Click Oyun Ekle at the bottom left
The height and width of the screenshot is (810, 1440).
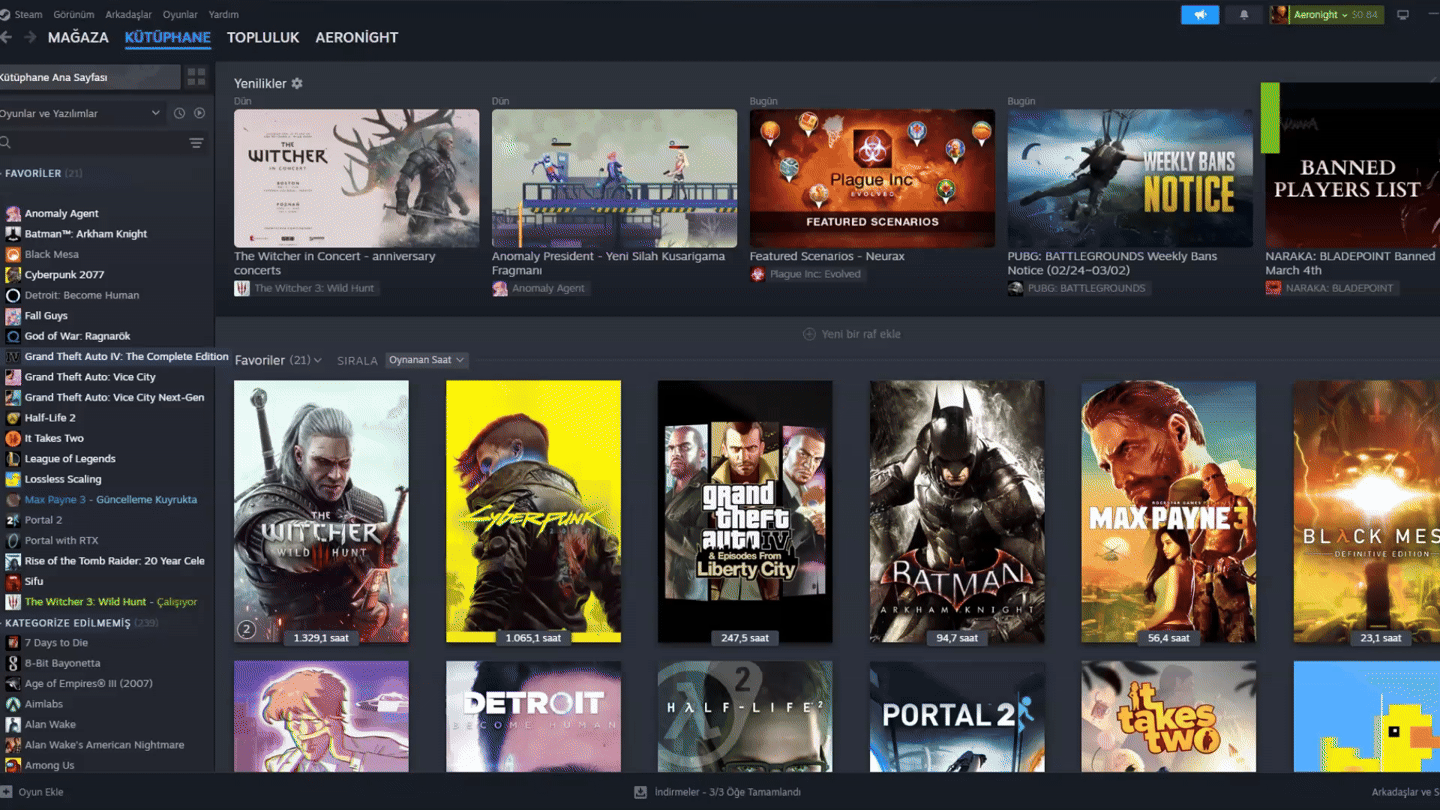pos(32,792)
